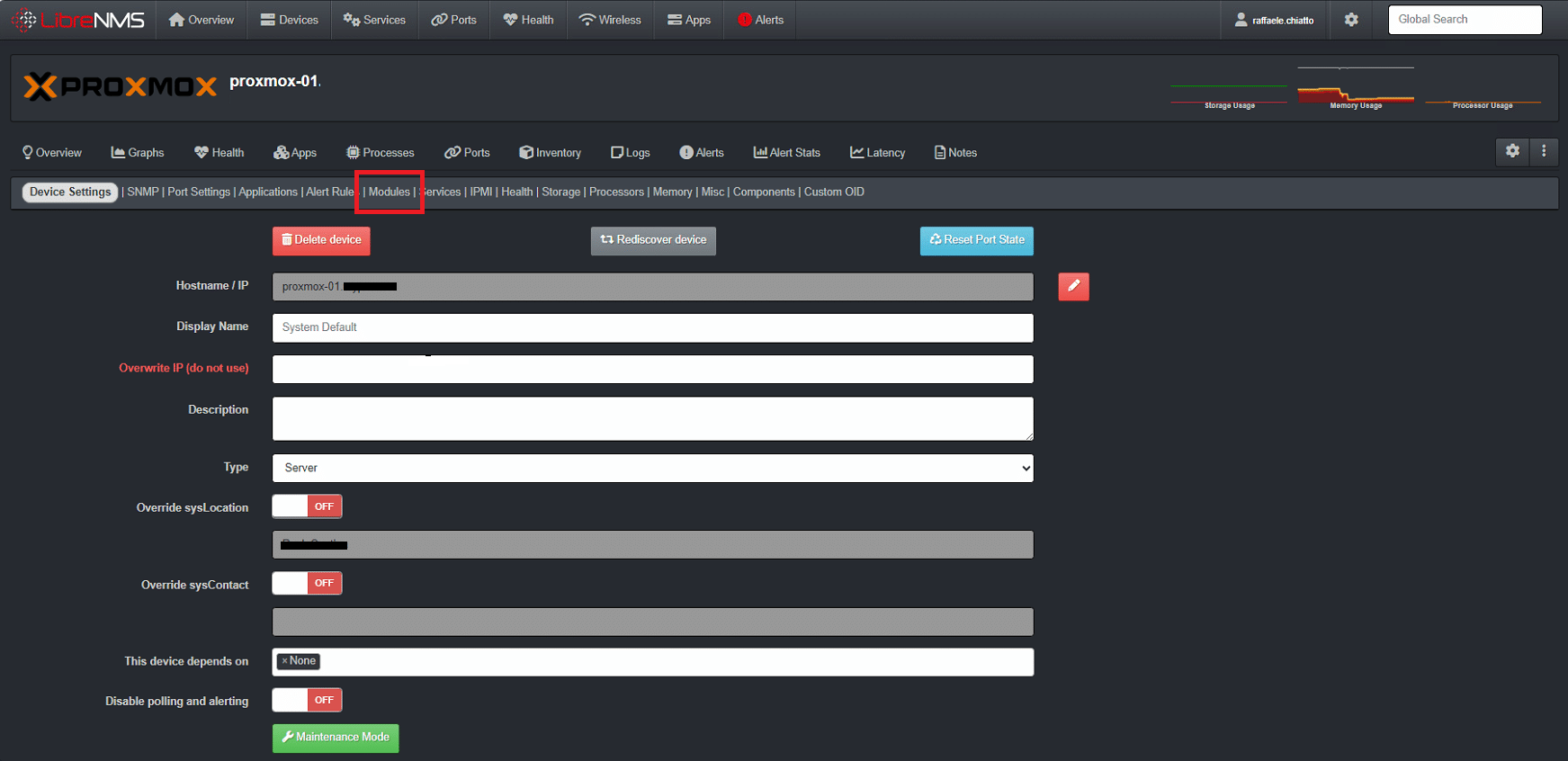Click the Maintenance Mode button
The width and height of the screenshot is (1568, 761).
click(336, 738)
